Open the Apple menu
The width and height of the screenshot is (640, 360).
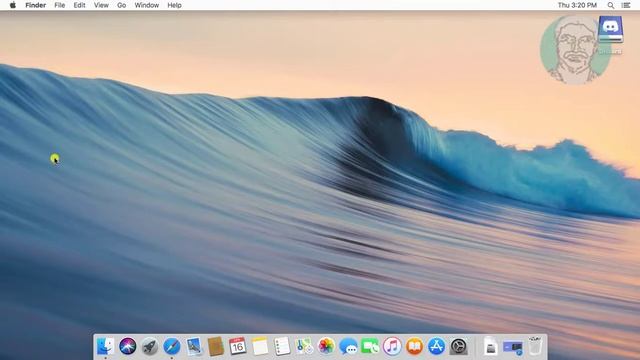coord(13,5)
